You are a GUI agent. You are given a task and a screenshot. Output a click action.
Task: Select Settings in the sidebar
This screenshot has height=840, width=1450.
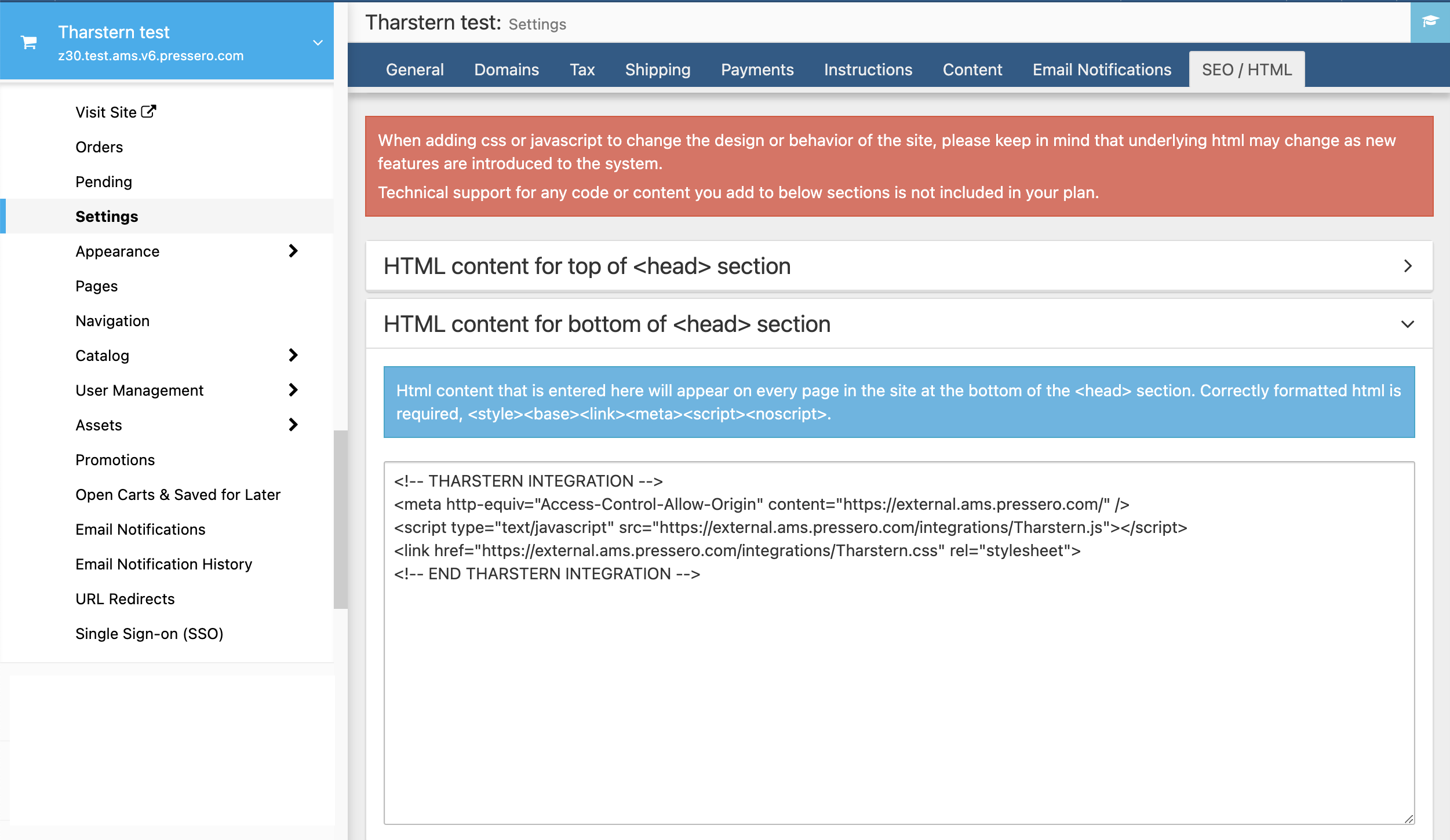[x=107, y=217]
